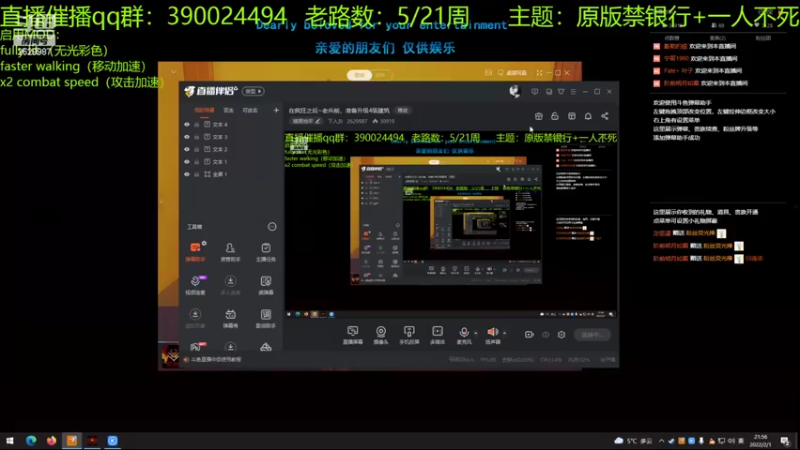Add a 多媒体 multimedia source
This screenshot has width=800, height=450.
pyautogui.click(x=438, y=335)
